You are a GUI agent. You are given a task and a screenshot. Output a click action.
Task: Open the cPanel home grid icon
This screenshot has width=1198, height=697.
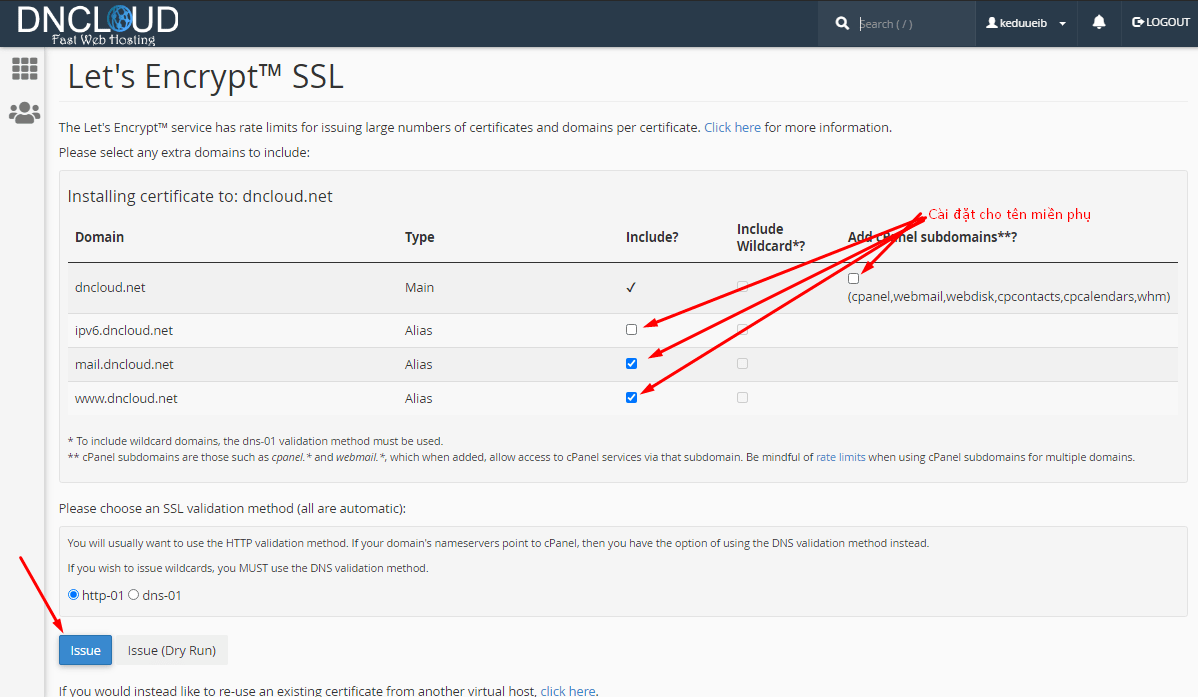[x=24, y=69]
